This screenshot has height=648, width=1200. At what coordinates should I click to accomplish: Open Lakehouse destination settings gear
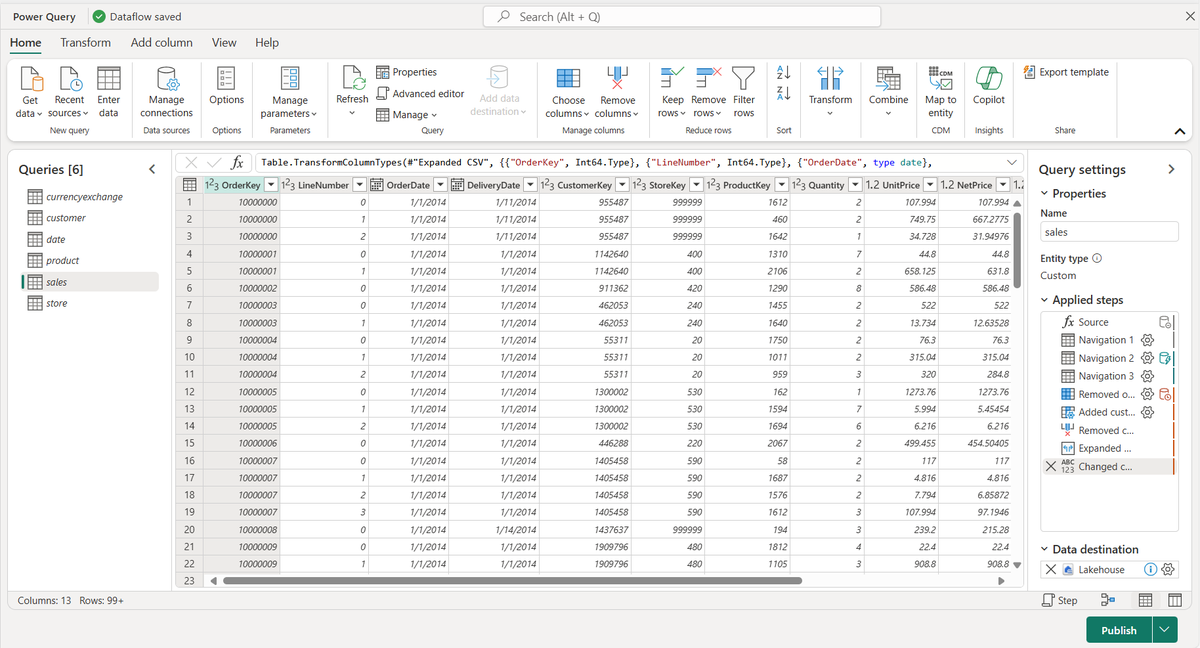[1168, 569]
